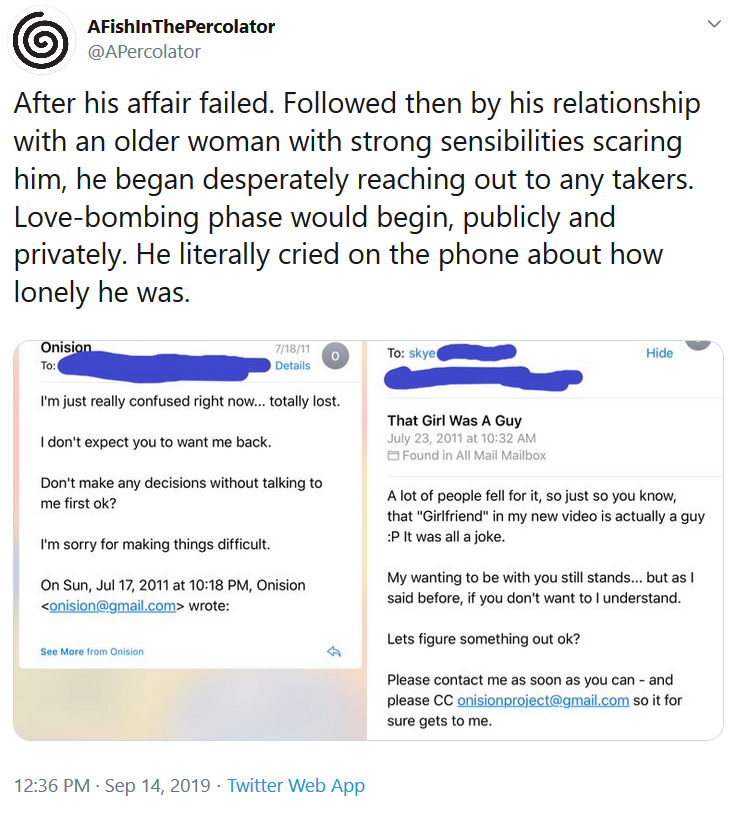
Task: Click the That Girl Was A Guy subject
Action: pyautogui.click(x=454, y=420)
